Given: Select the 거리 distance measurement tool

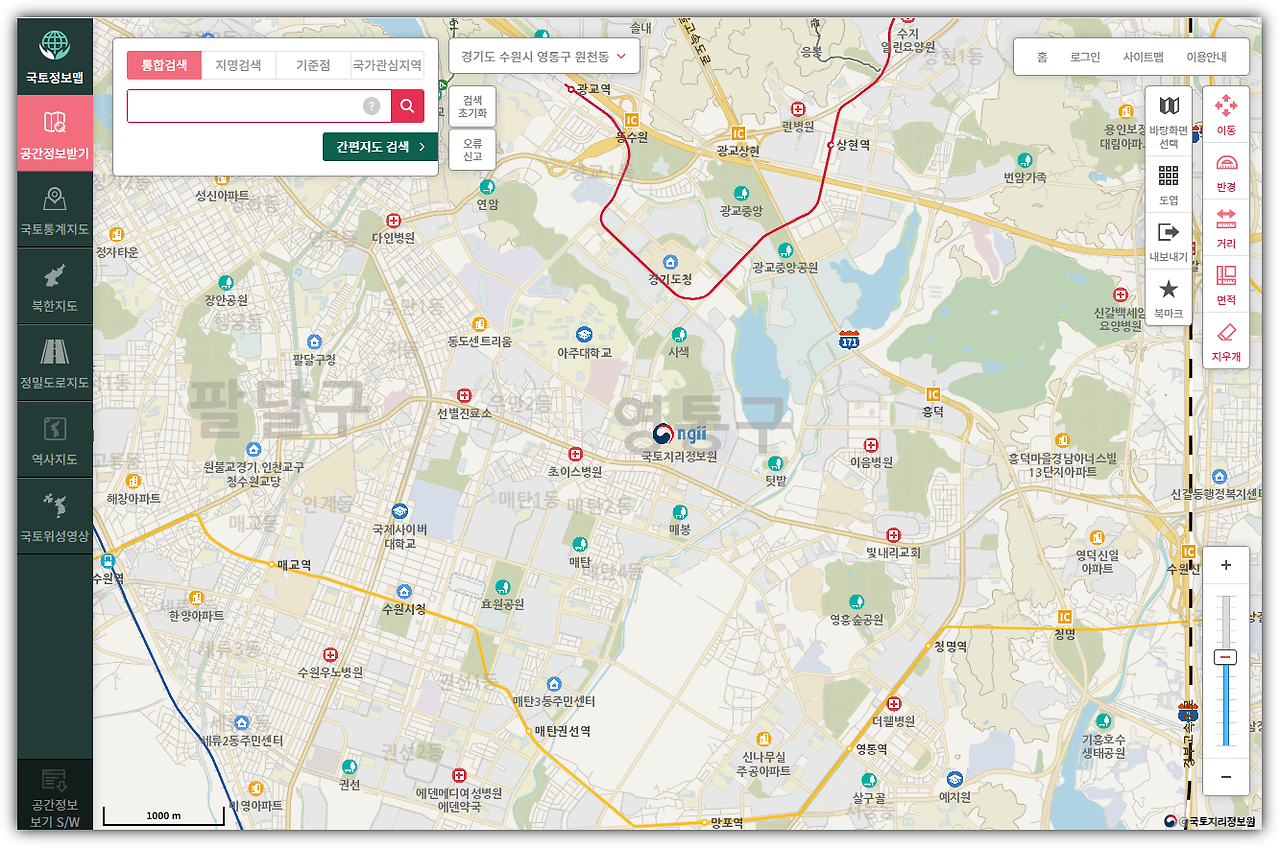Looking at the screenshot, I should (x=1226, y=228).
